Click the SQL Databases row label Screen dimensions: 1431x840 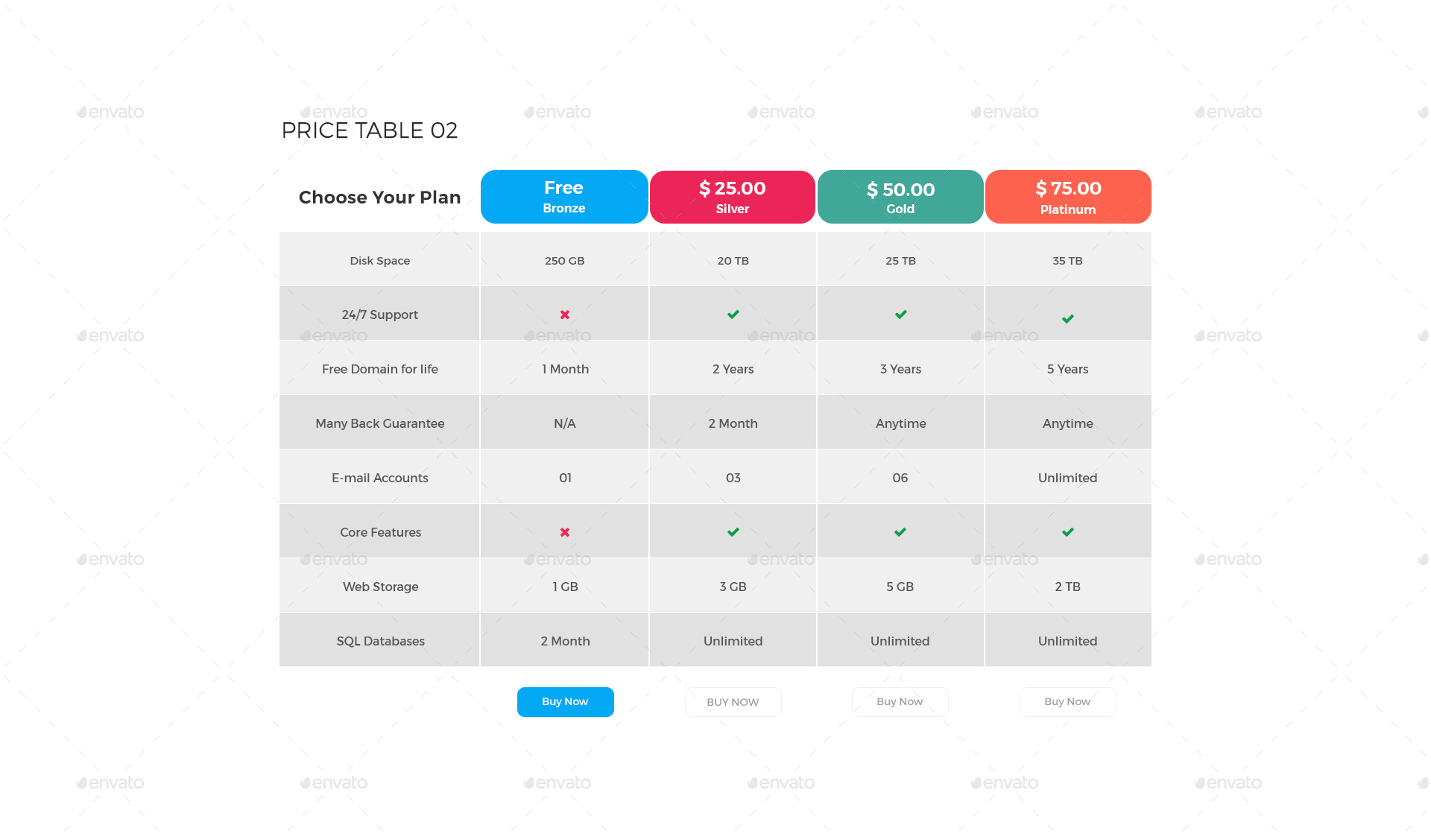pyautogui.click(x=380, y=641)
